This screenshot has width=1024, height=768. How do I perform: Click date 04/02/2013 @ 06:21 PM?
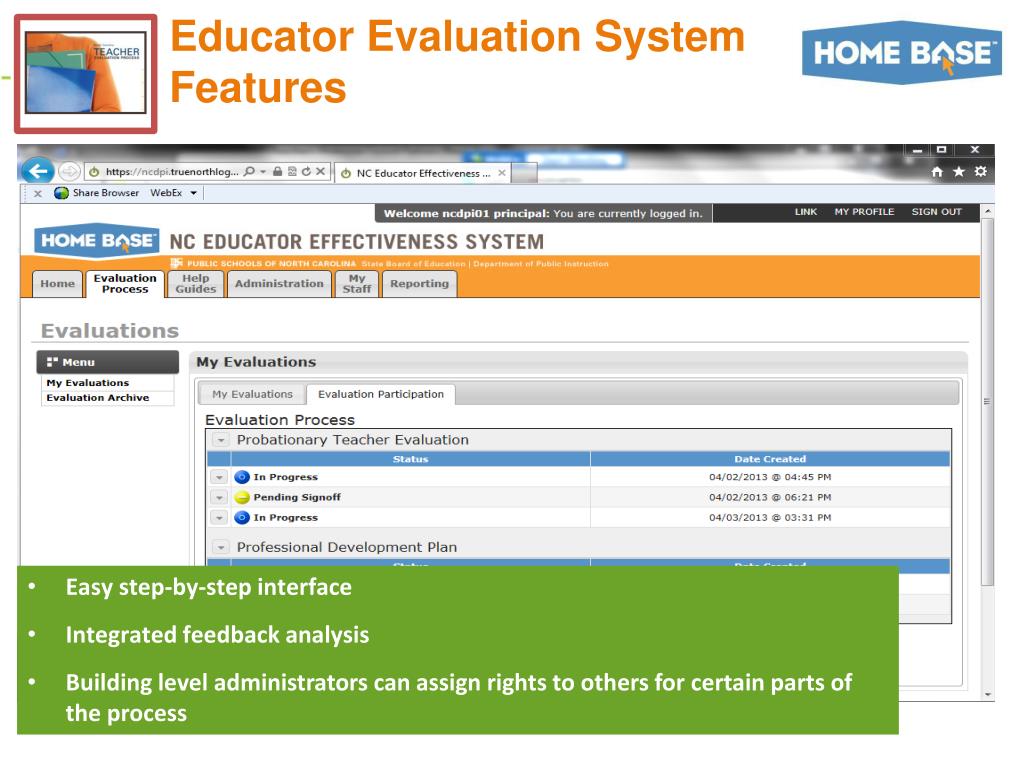point(770,498)
